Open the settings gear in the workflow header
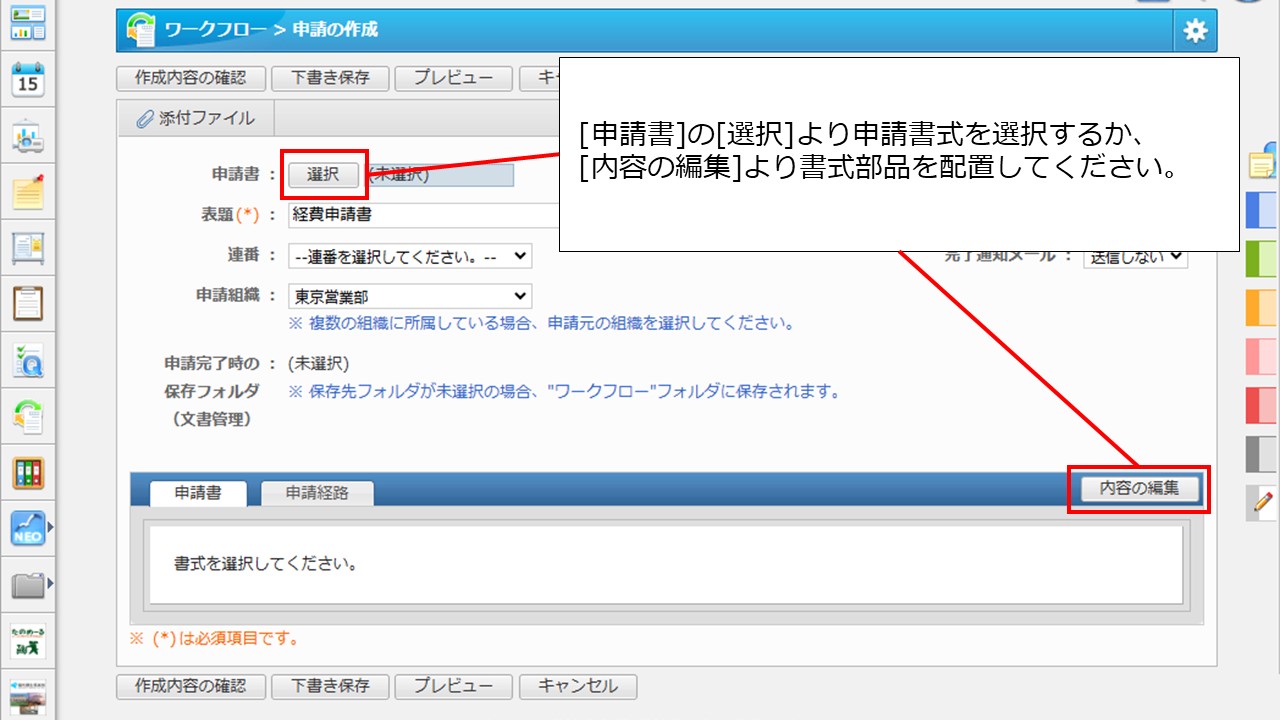 click(1194, 31)
